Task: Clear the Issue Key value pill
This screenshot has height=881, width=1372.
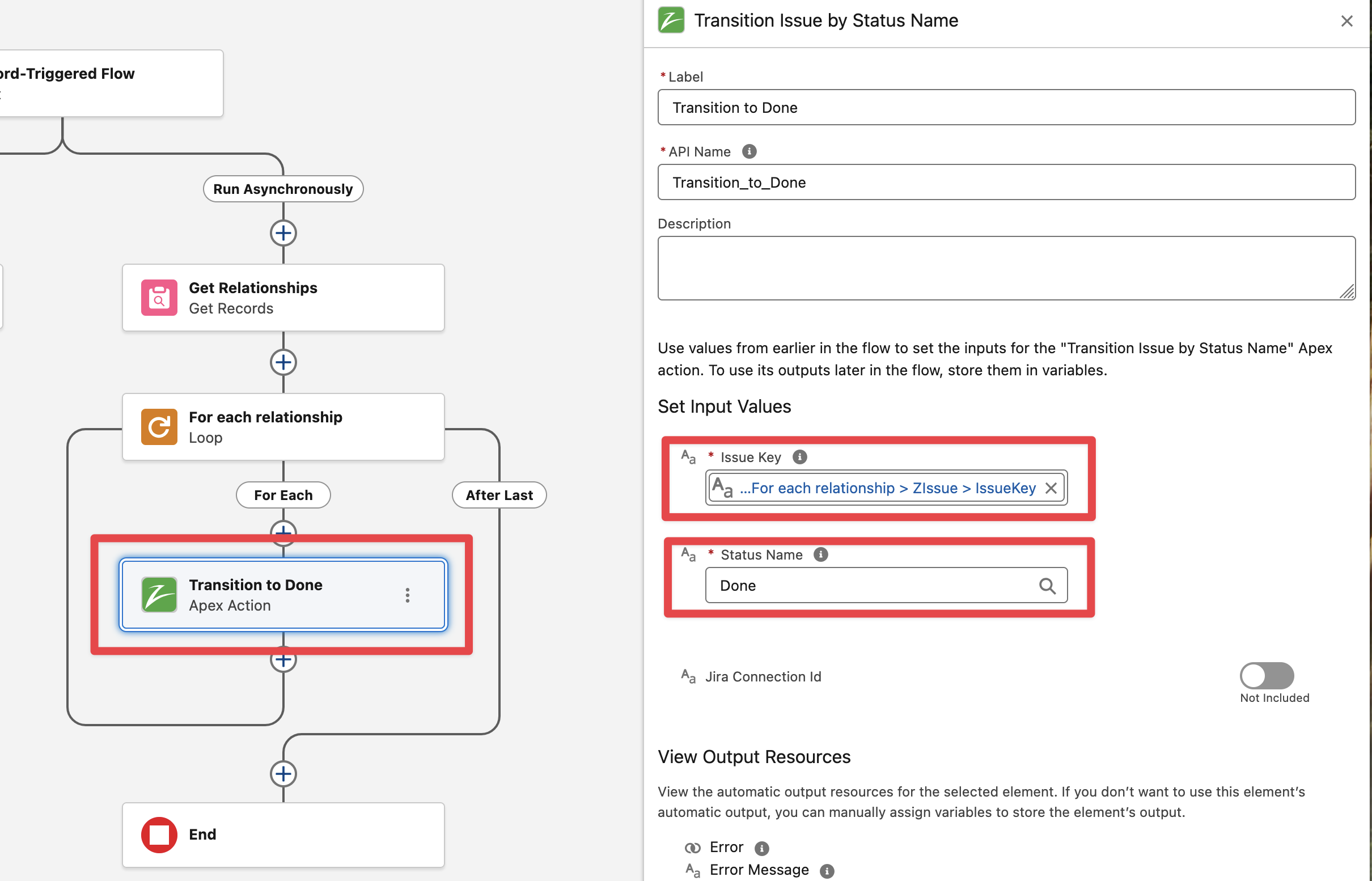Action: [x=1051, y=488]
